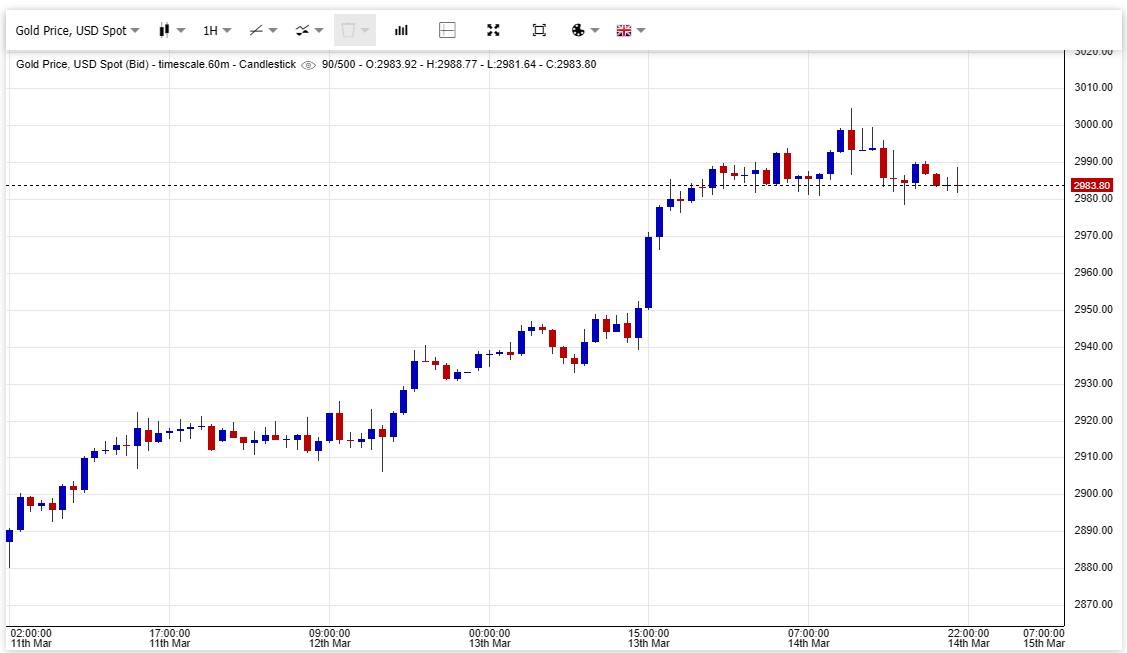The height and width of the screenshot is (653, 1127).
Task: Click the red 2983.80 current price label
Action: tap(1091, 186)
